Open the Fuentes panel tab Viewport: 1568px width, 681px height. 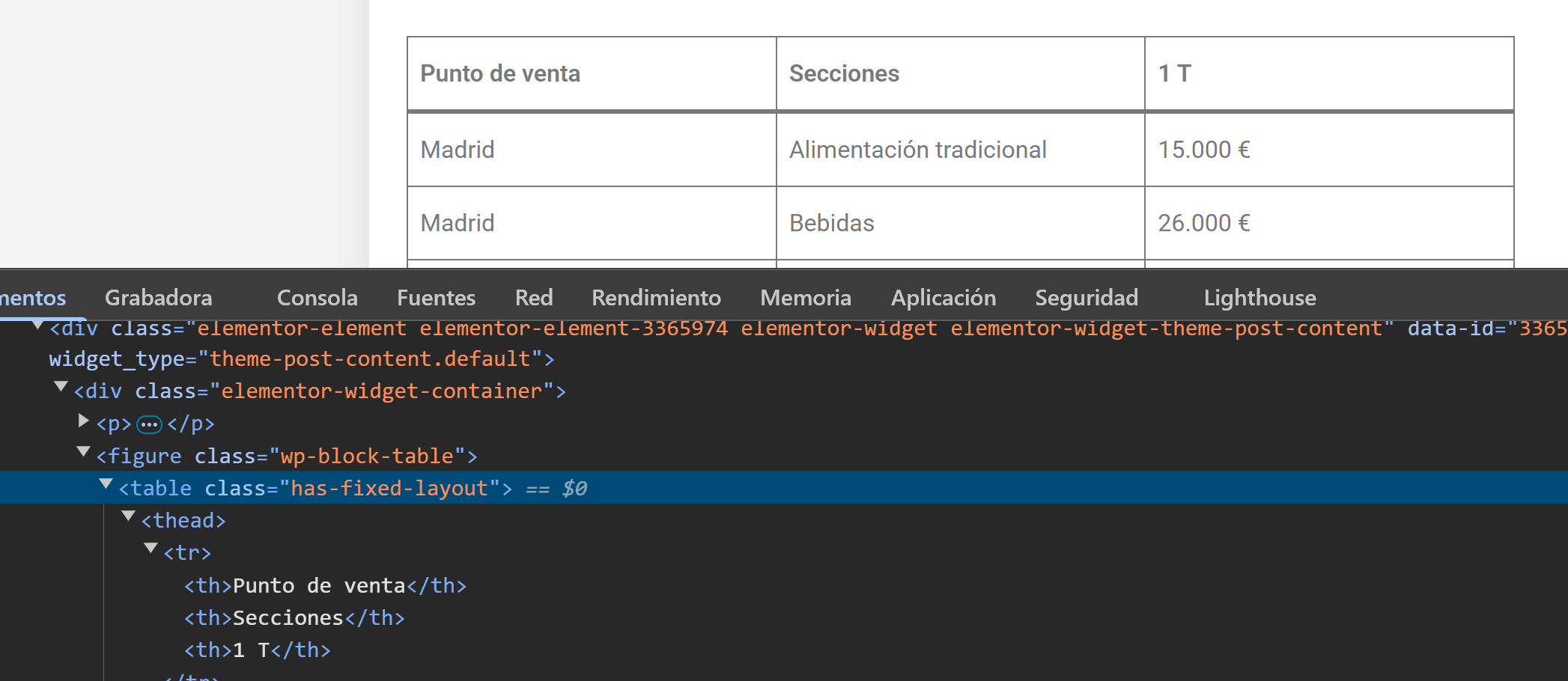(436, 298)
